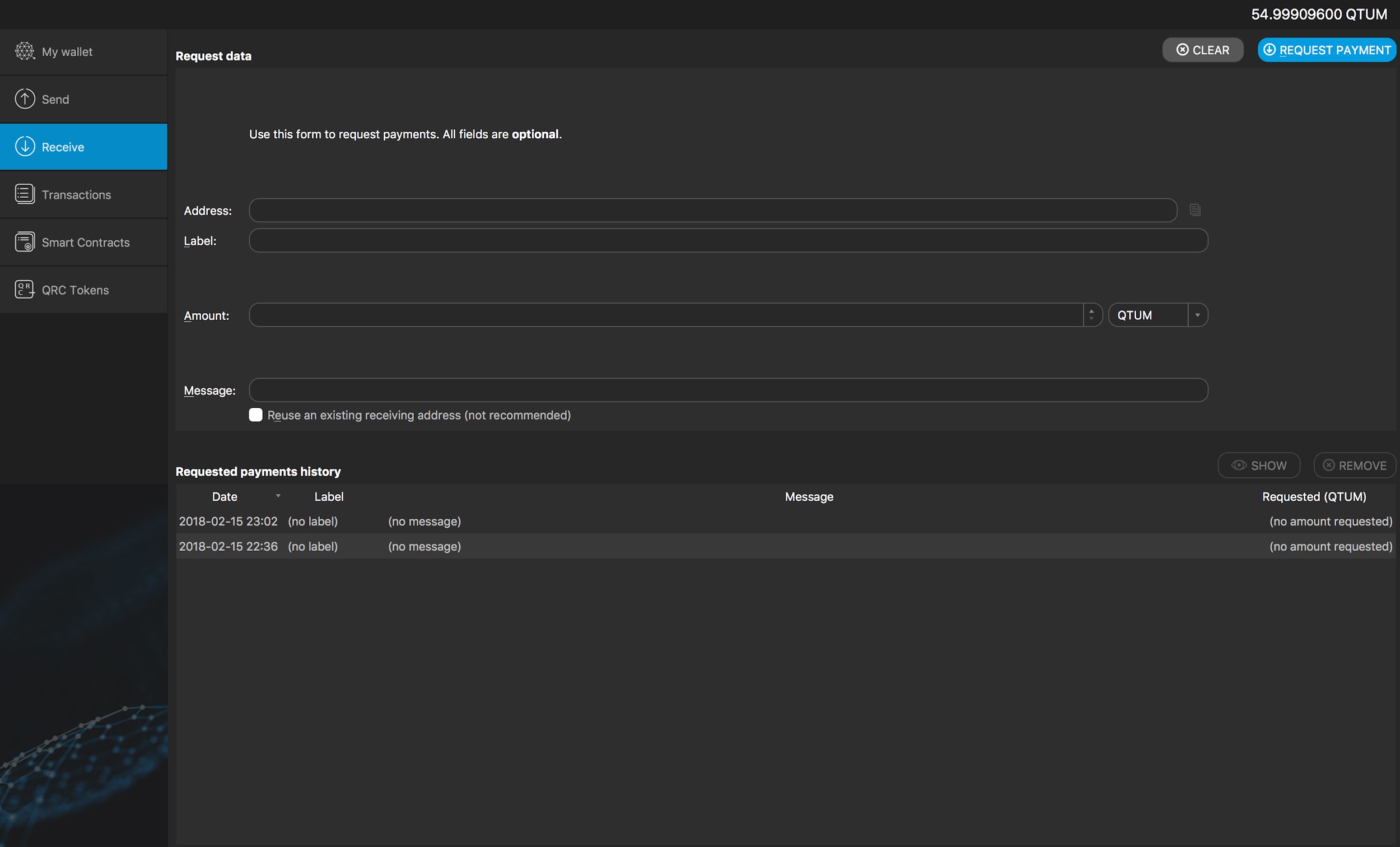Click the Transactions sidebar icon
The image size is (1400, 847).
[24, 194]
